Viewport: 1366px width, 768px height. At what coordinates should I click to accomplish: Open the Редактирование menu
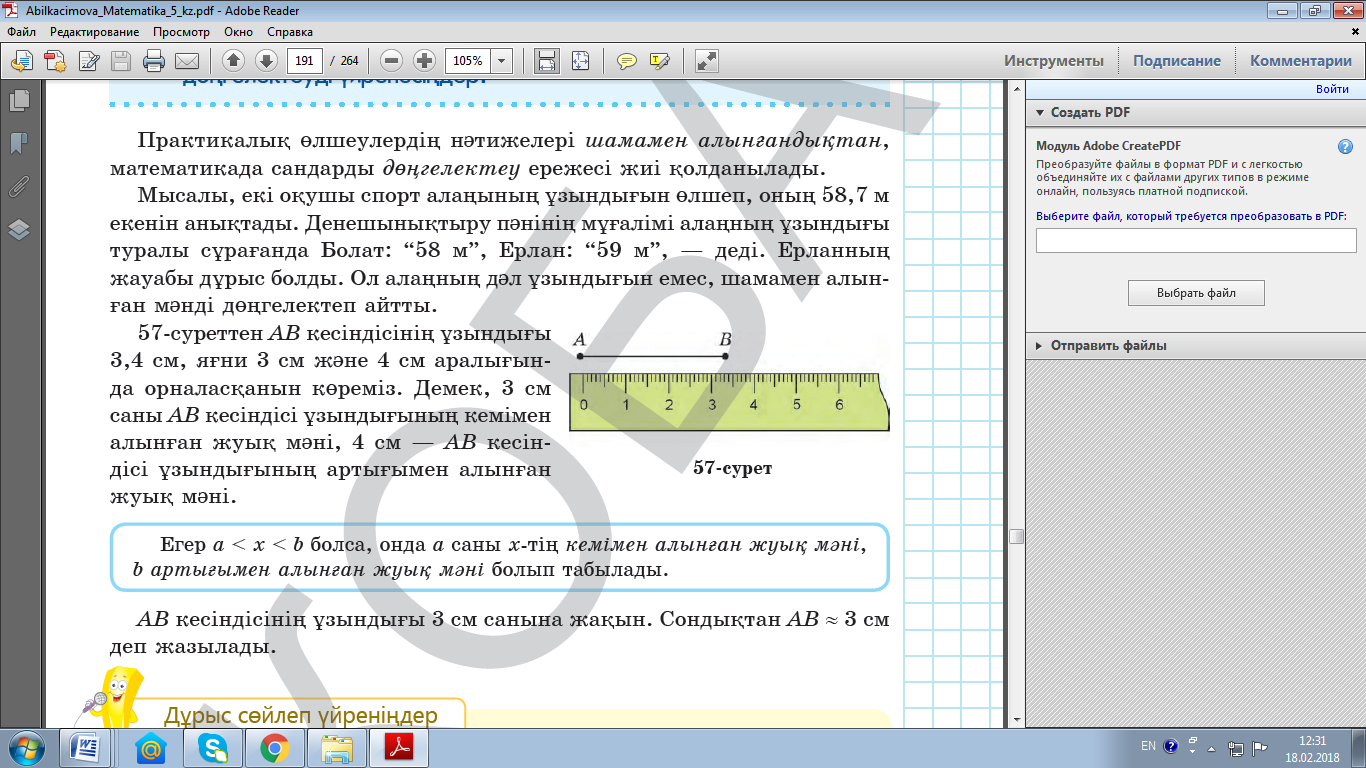pyautogui.click(x=95, y=32)
